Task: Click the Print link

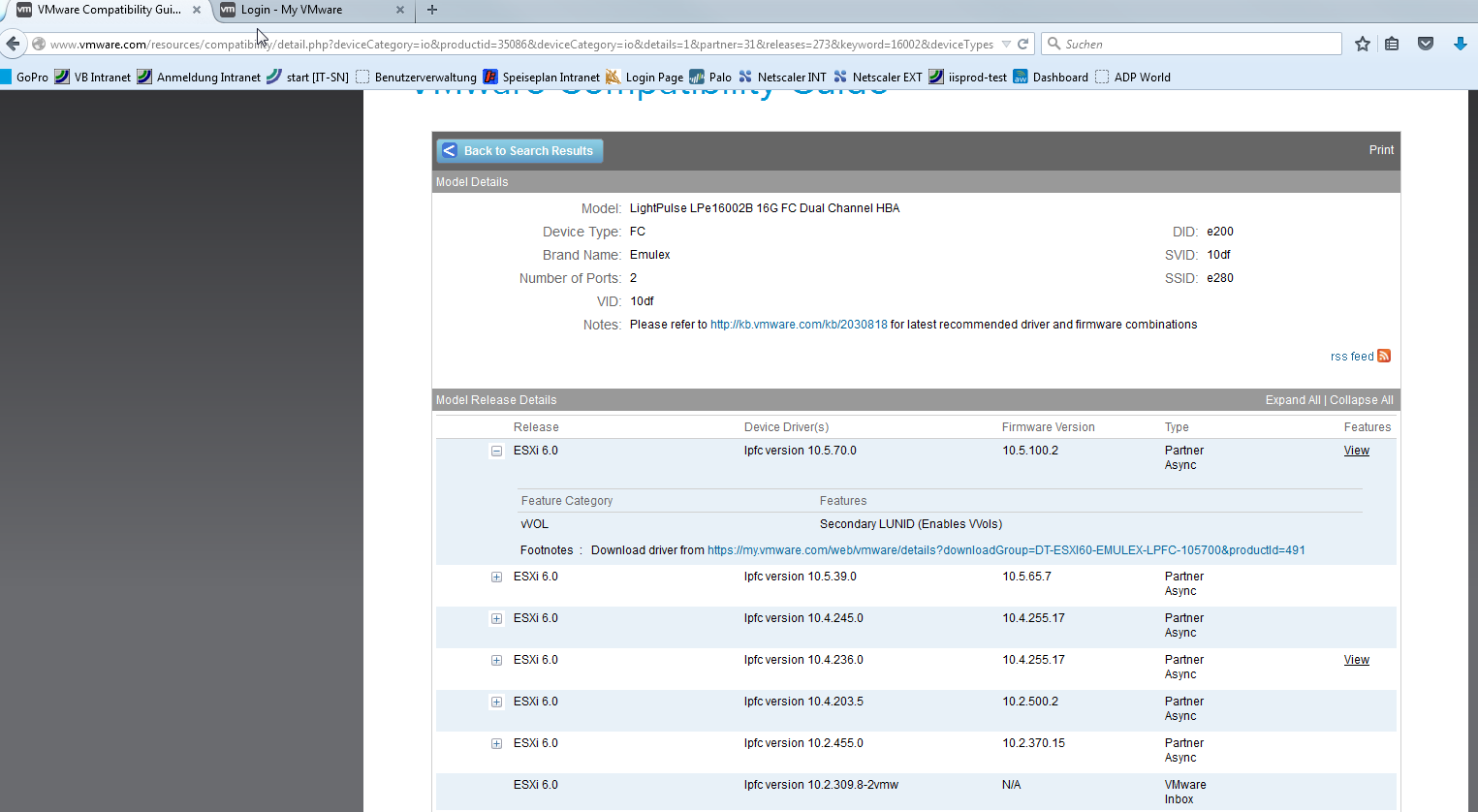Action: pos(1381,150)
